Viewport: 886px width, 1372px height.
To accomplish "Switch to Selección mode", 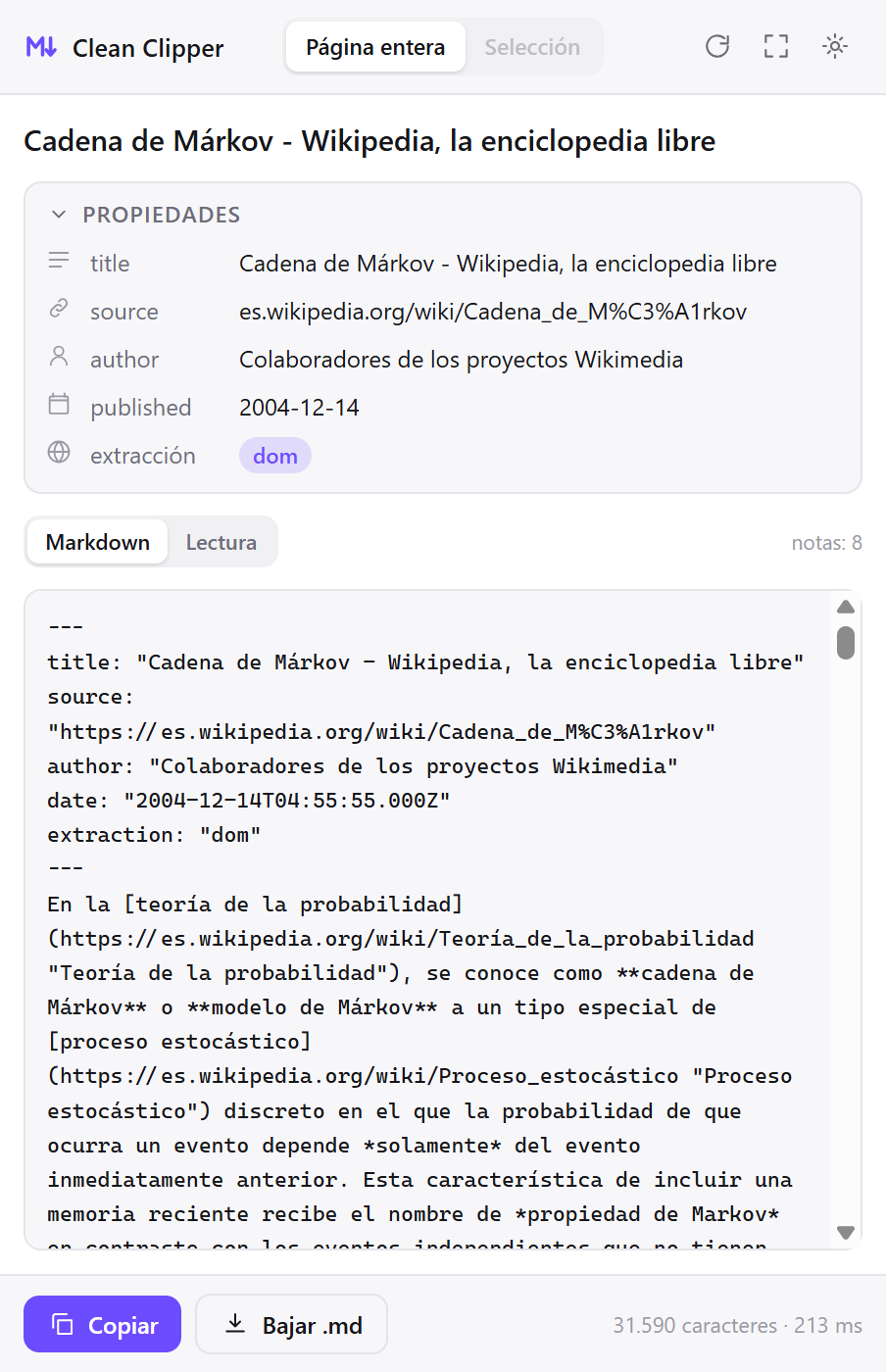I will click(x=532, y=47).
